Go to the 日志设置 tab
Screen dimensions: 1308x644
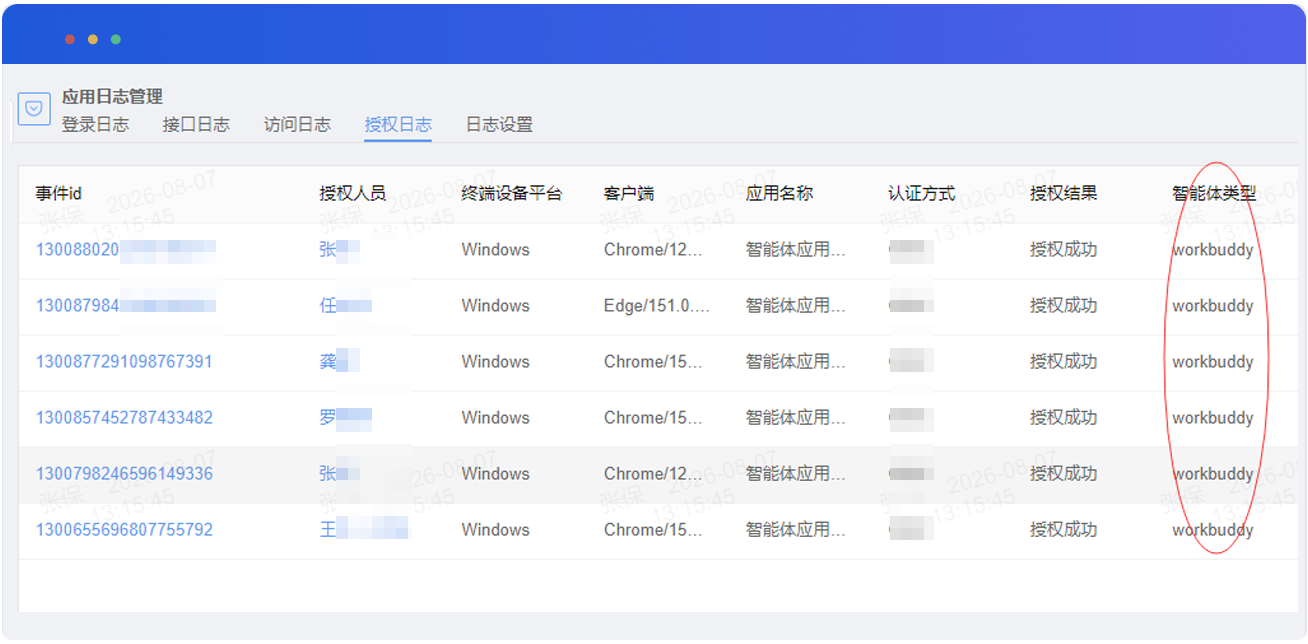pyautogui.click(x=499, y=125)
